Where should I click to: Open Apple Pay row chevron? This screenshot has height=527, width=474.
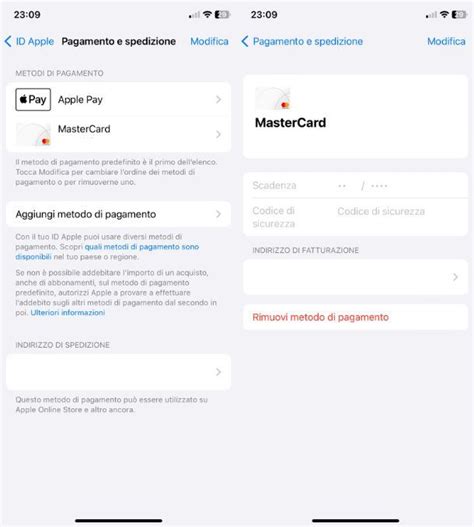(219, 99)
